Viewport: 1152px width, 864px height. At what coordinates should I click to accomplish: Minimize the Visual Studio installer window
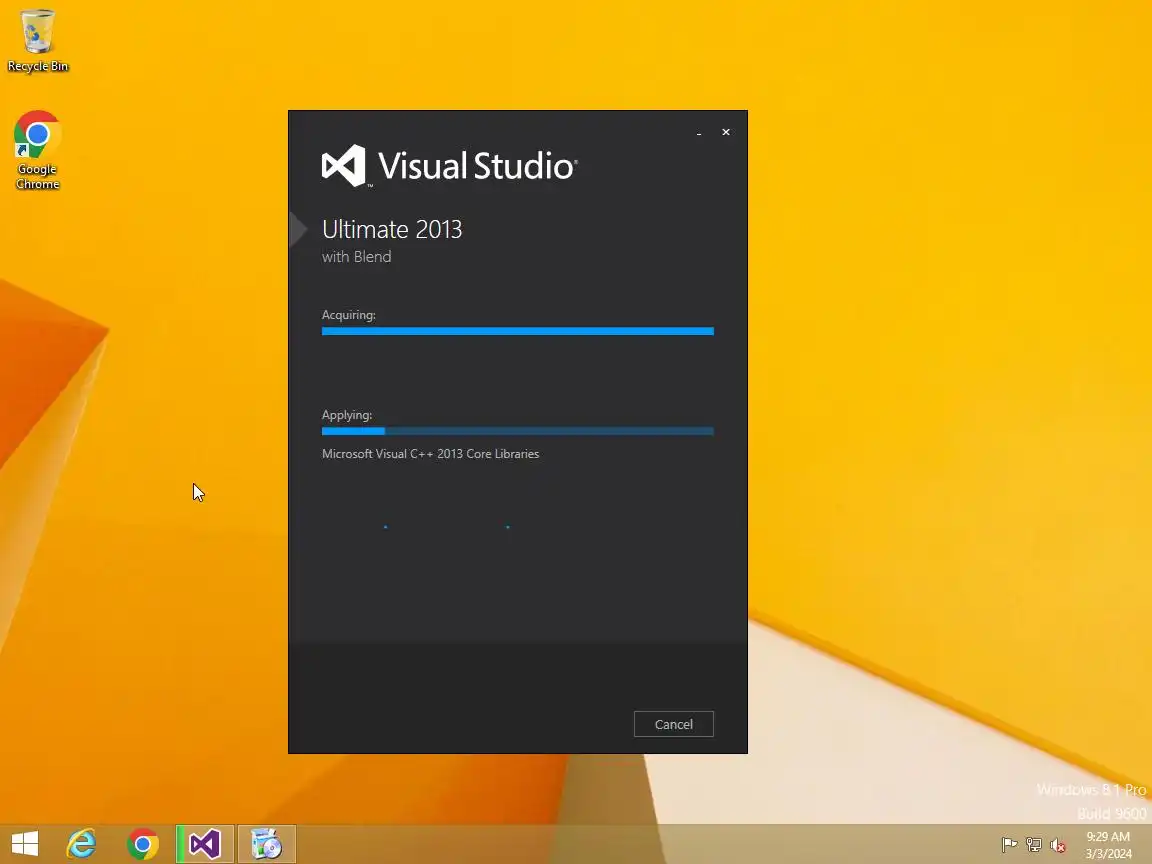pos(699,133)
